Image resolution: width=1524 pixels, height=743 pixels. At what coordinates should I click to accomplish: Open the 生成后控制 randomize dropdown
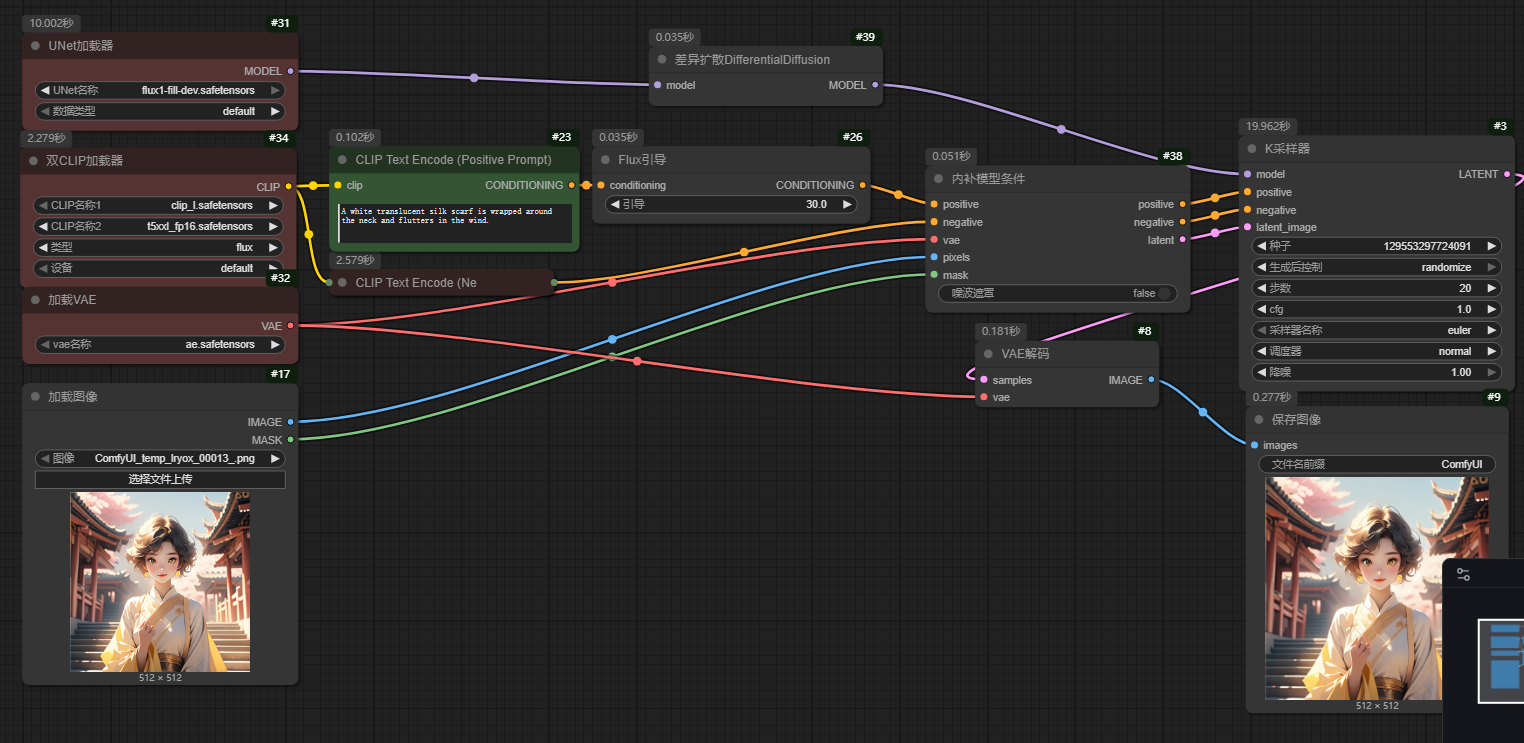[x=1373, y=267]
